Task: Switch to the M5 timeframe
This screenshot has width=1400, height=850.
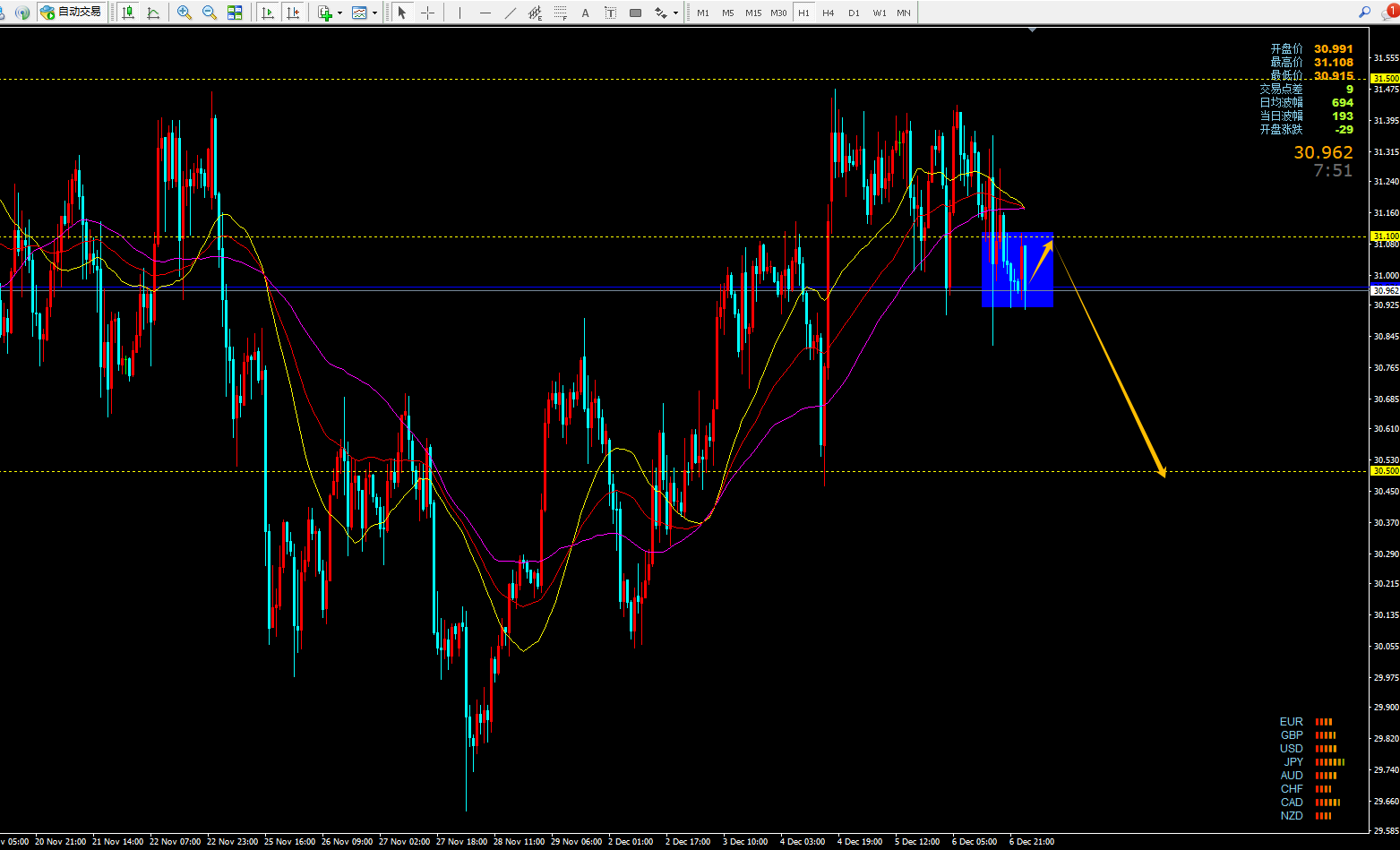Action: 728,13
